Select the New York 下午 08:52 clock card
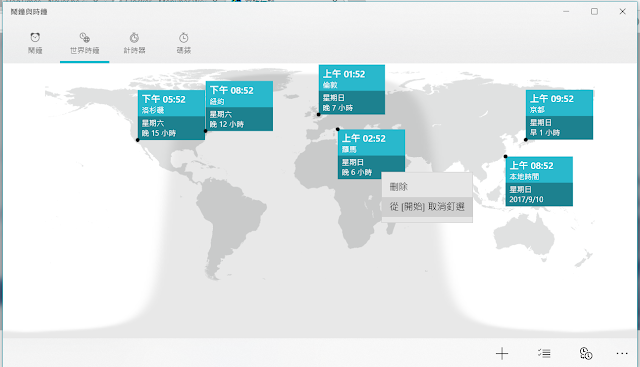The height and width of the screenshot is (367, 640). 239,106
